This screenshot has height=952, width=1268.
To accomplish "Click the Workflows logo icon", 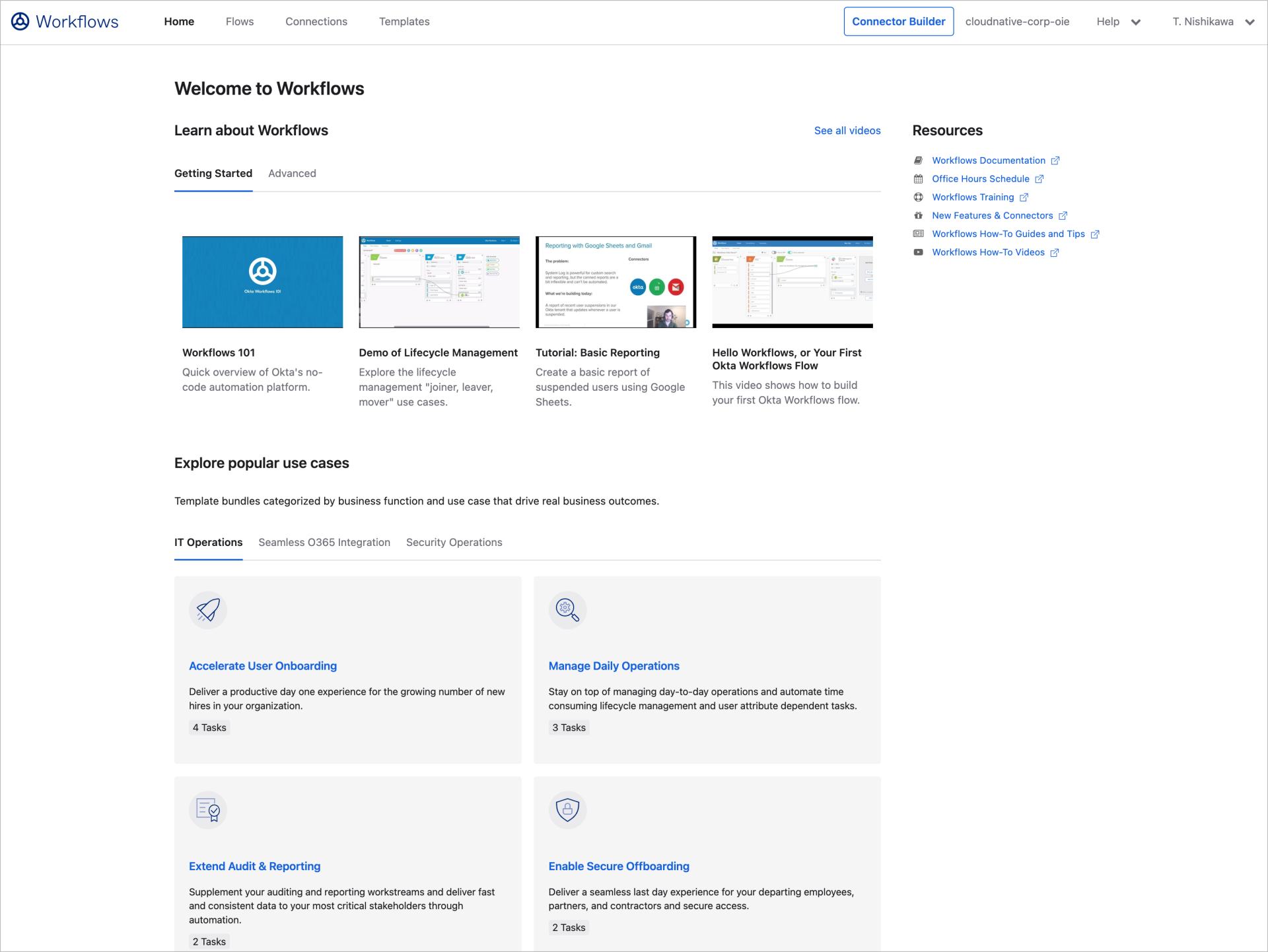I will pyautogui.click(x=20, y=21).
